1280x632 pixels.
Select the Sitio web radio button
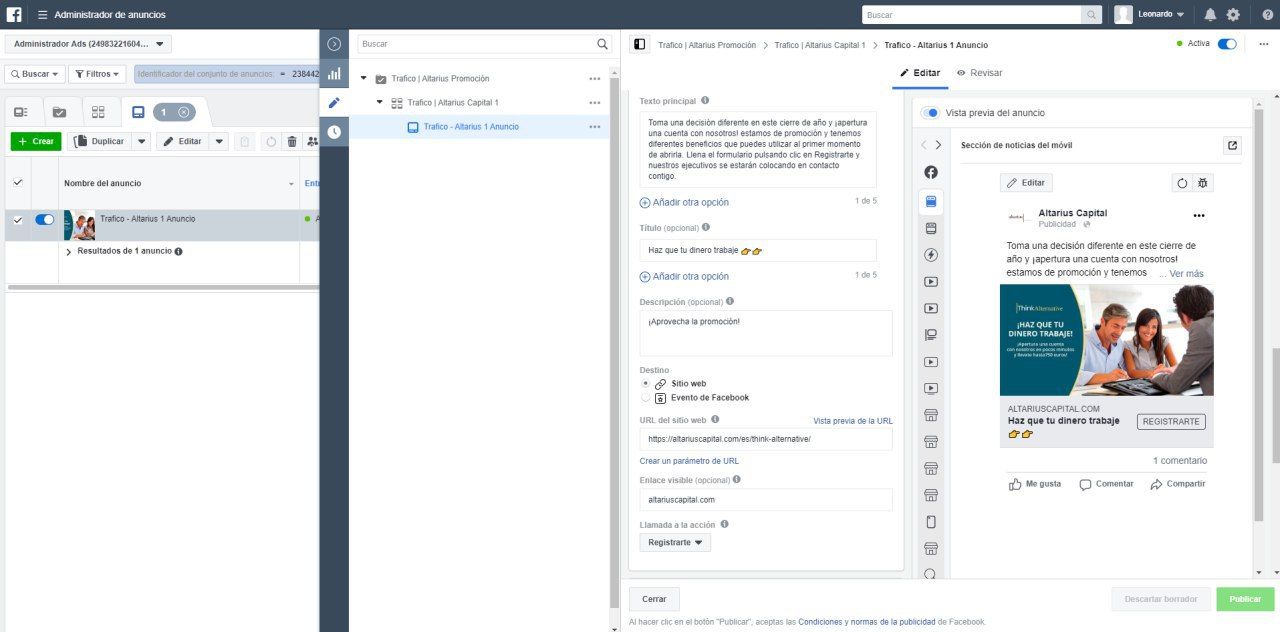[x=645, y=383]
